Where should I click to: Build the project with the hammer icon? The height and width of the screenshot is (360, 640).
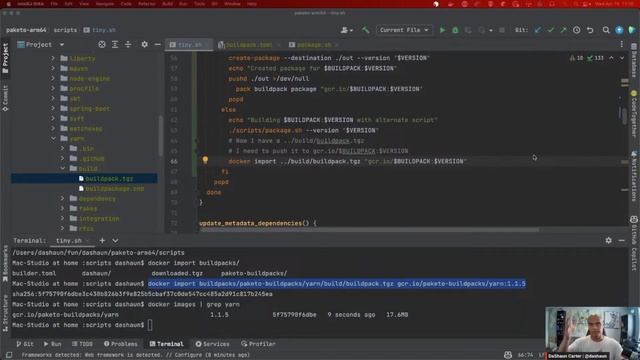point(365,30)
